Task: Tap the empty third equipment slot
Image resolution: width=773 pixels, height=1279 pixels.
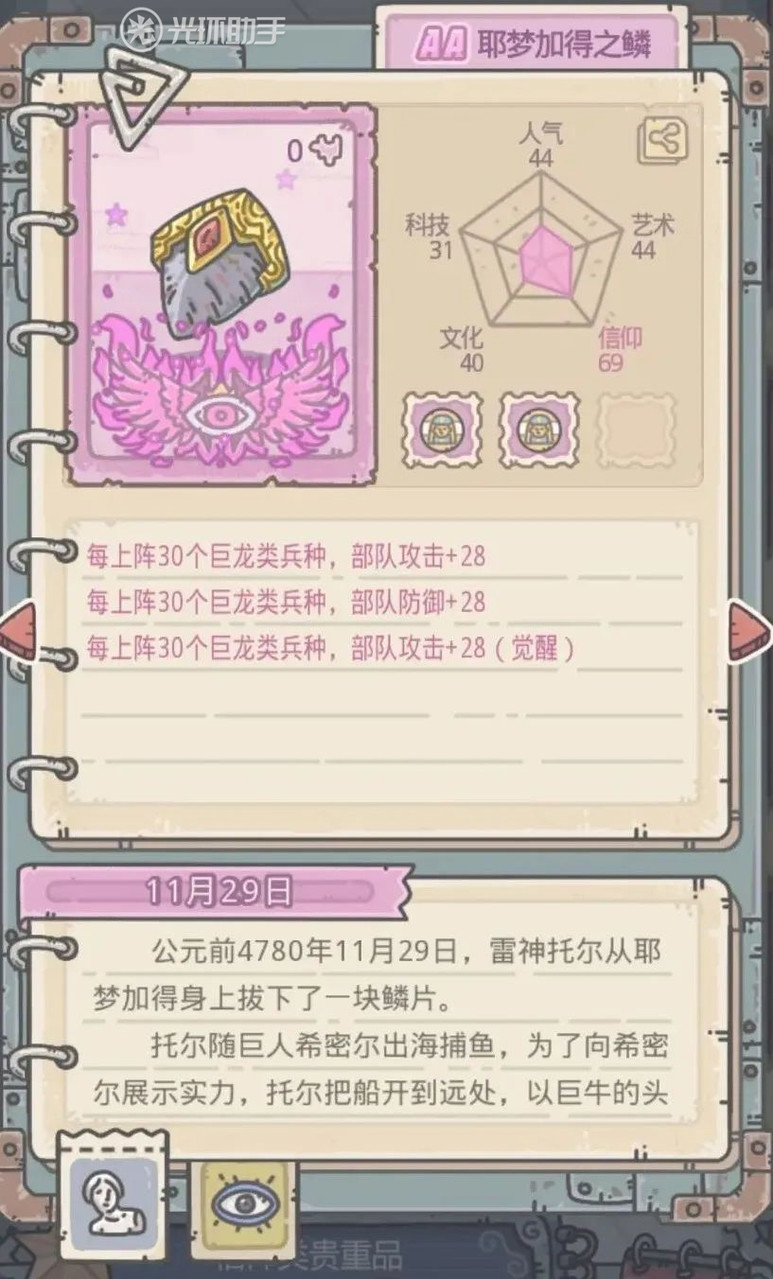Action: point(637,429)
